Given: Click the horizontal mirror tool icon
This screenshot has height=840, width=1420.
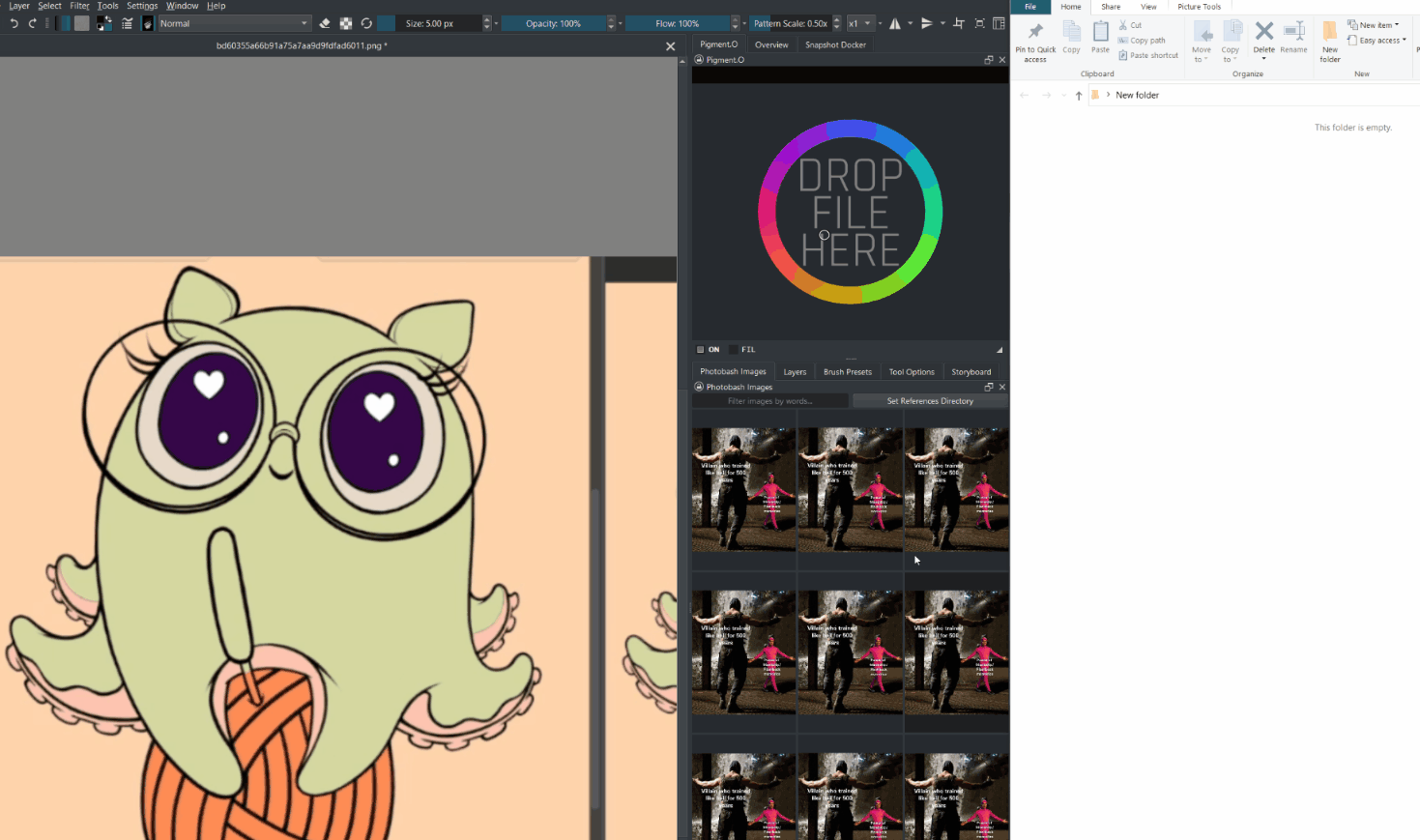Looking at the screenshot, I should (895, 23).
